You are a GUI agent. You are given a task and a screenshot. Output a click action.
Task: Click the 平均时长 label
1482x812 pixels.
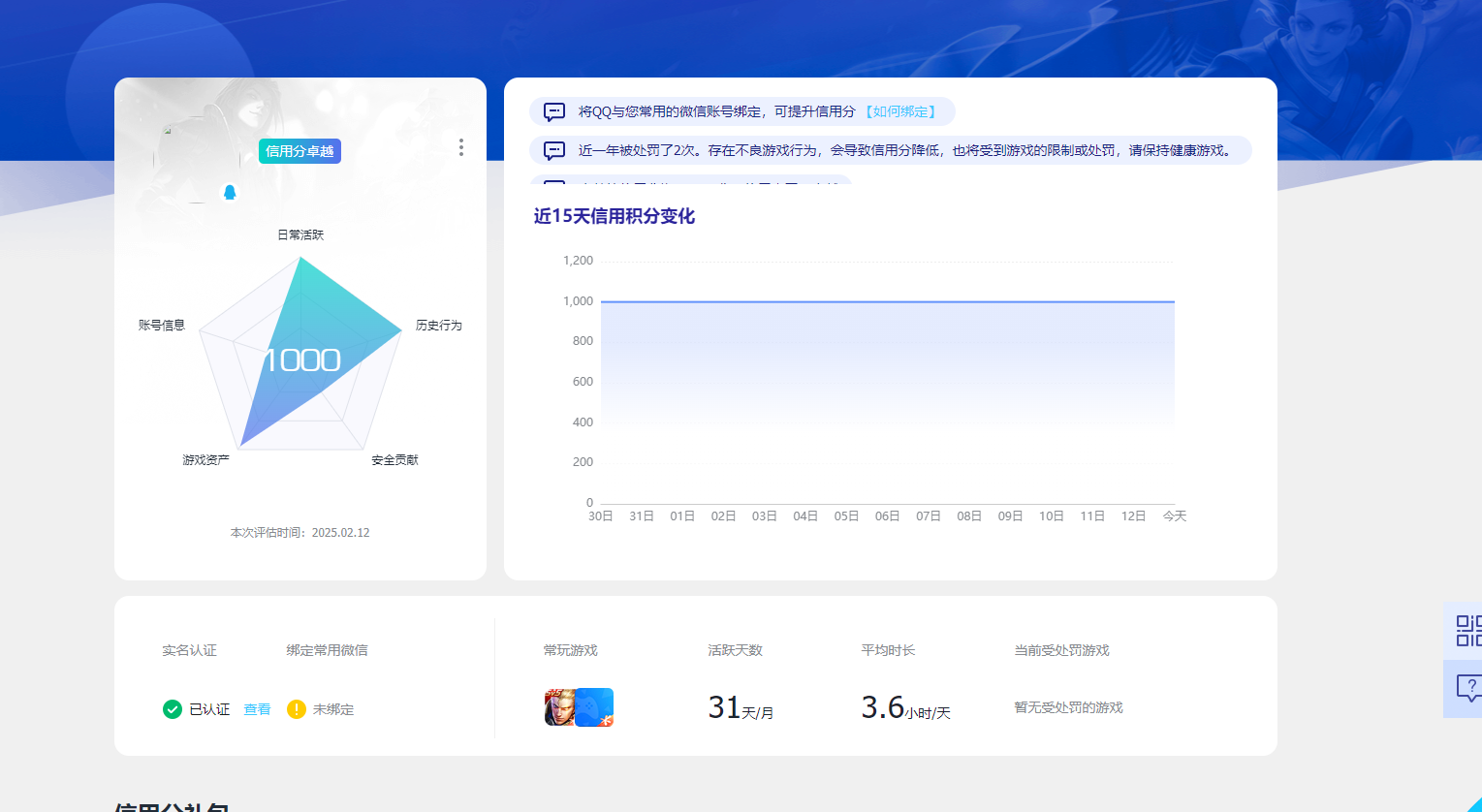pyautogui.click(x=889, y=650)
